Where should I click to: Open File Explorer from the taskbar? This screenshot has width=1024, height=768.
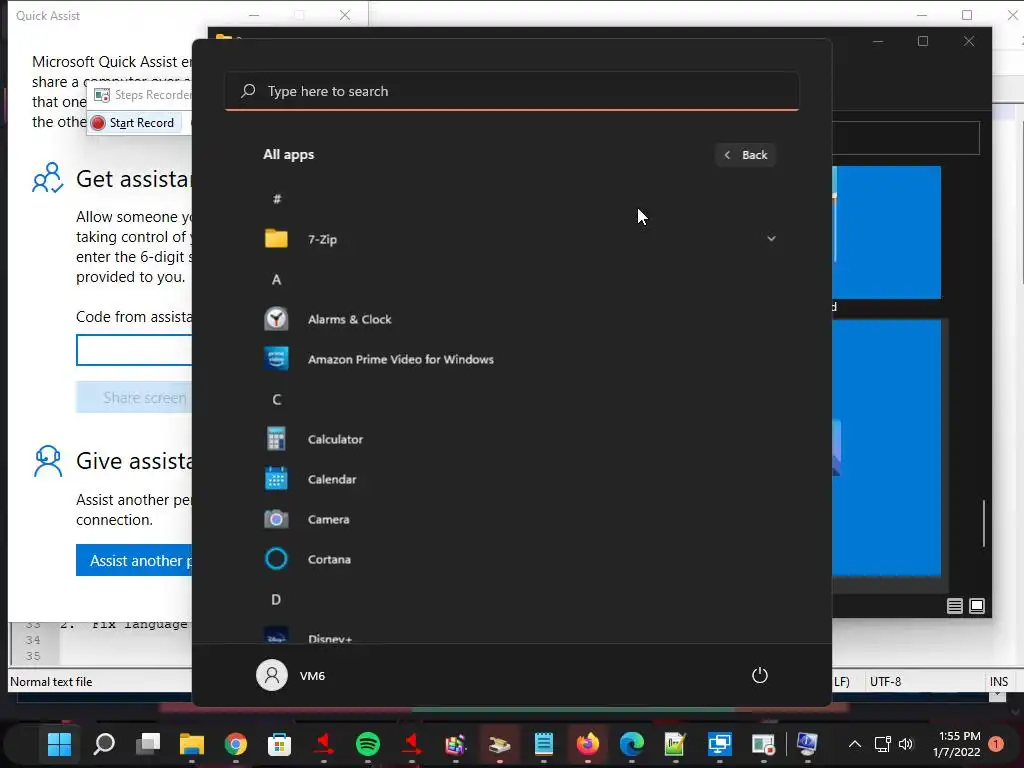[x=192, y=744]
